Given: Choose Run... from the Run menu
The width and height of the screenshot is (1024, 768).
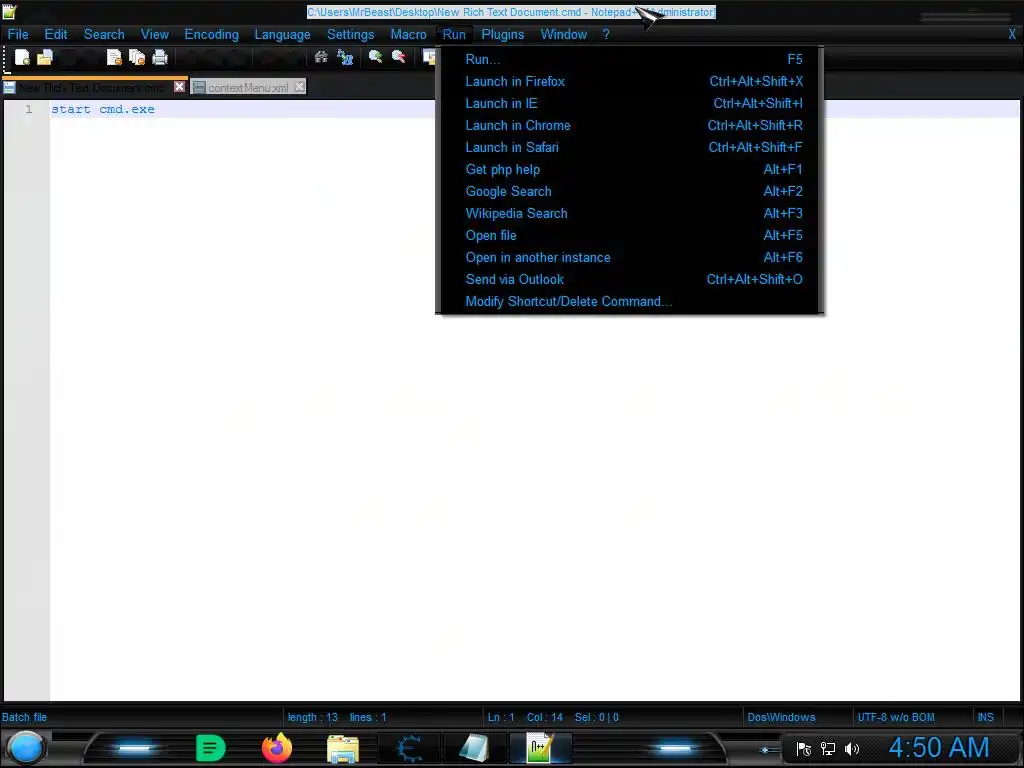Looking at the screenshot, I should pos(630,59).
